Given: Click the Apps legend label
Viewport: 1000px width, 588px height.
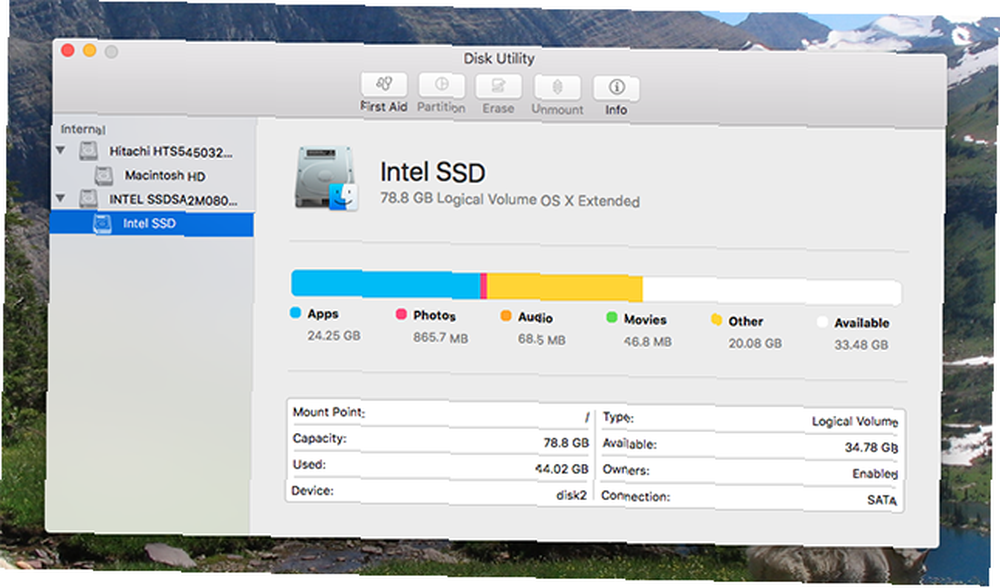Looking at the screenshot, I should (323, 314).
